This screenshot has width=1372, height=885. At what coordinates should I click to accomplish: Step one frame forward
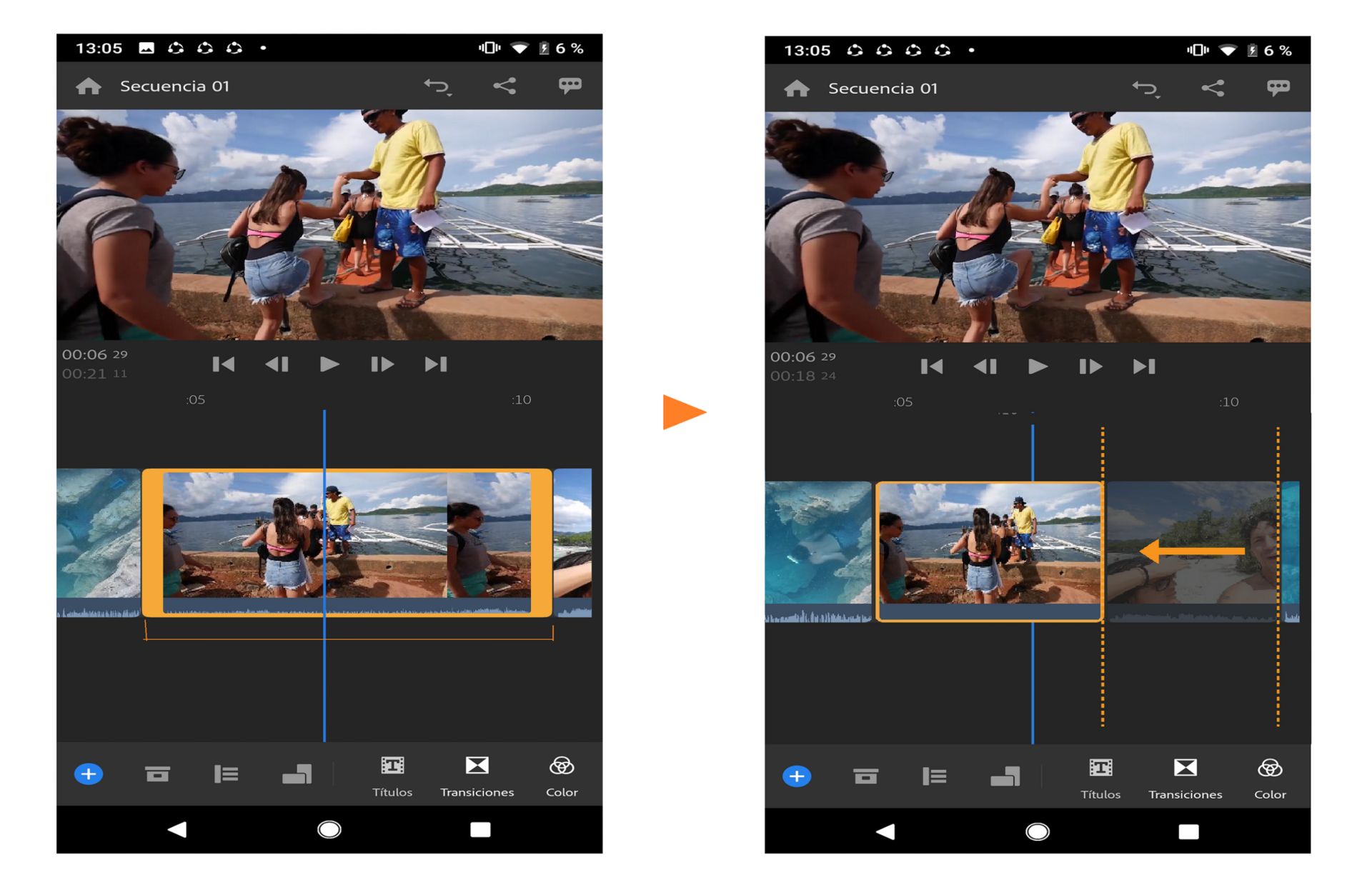[382, 364]
